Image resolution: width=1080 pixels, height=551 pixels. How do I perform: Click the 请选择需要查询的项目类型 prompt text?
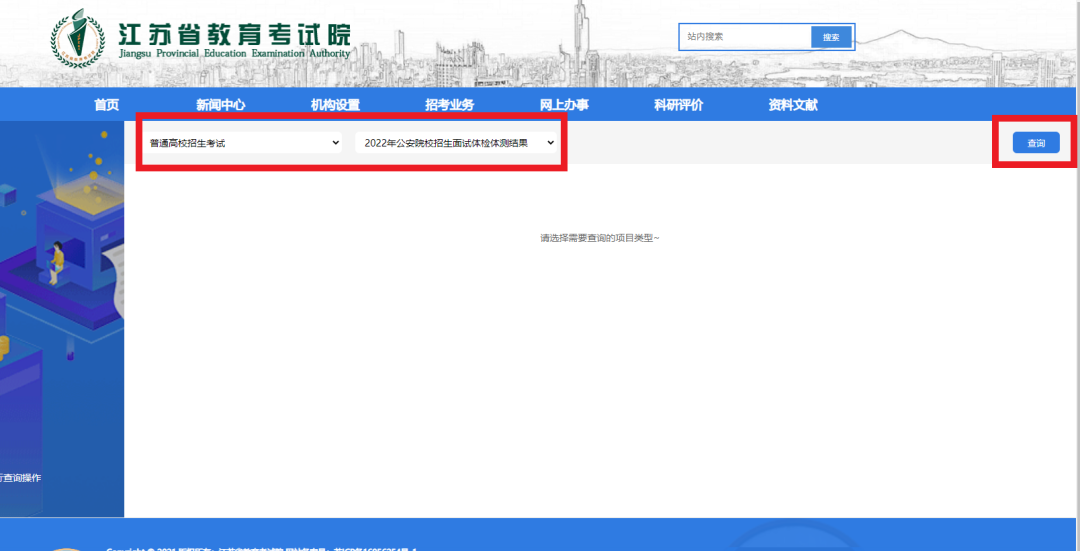point(599,238)
